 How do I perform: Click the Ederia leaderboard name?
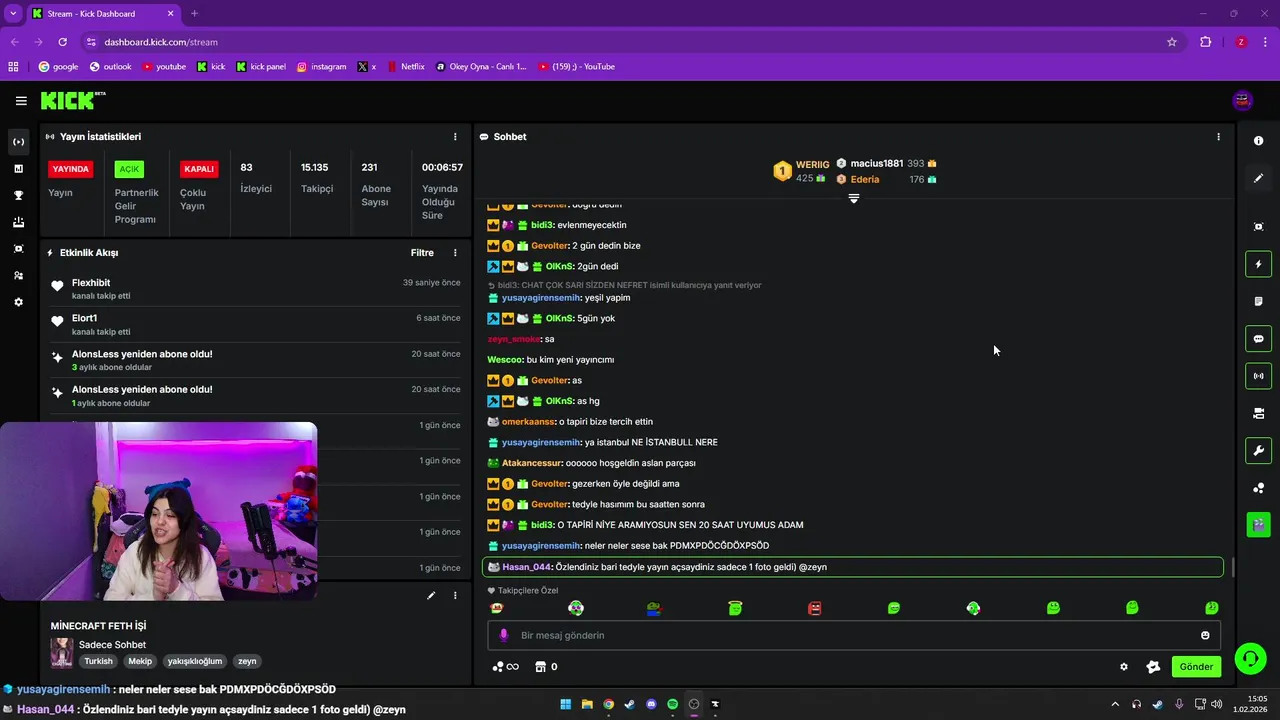(865, 179)
